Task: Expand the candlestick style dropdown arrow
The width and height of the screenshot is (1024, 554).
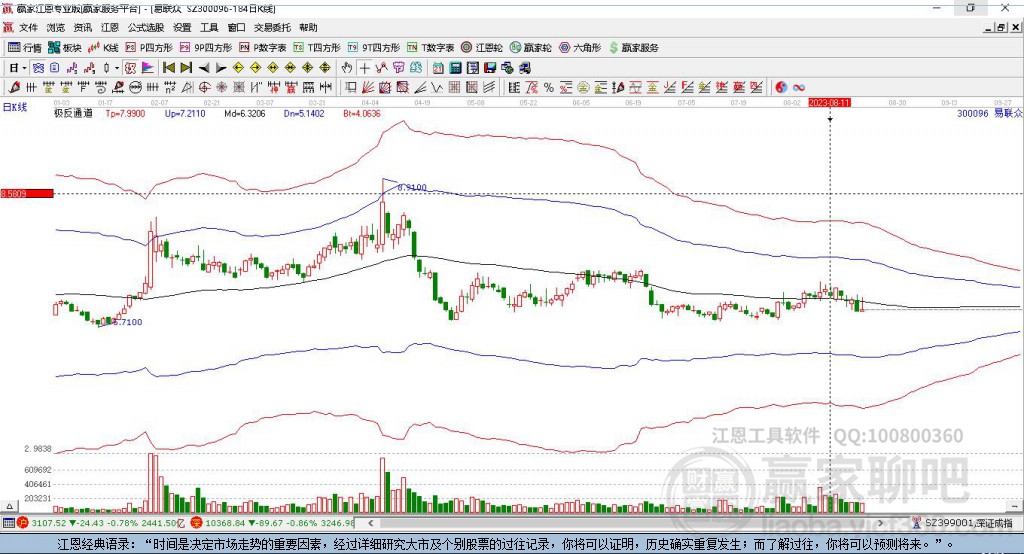Action: click(117, 68)
